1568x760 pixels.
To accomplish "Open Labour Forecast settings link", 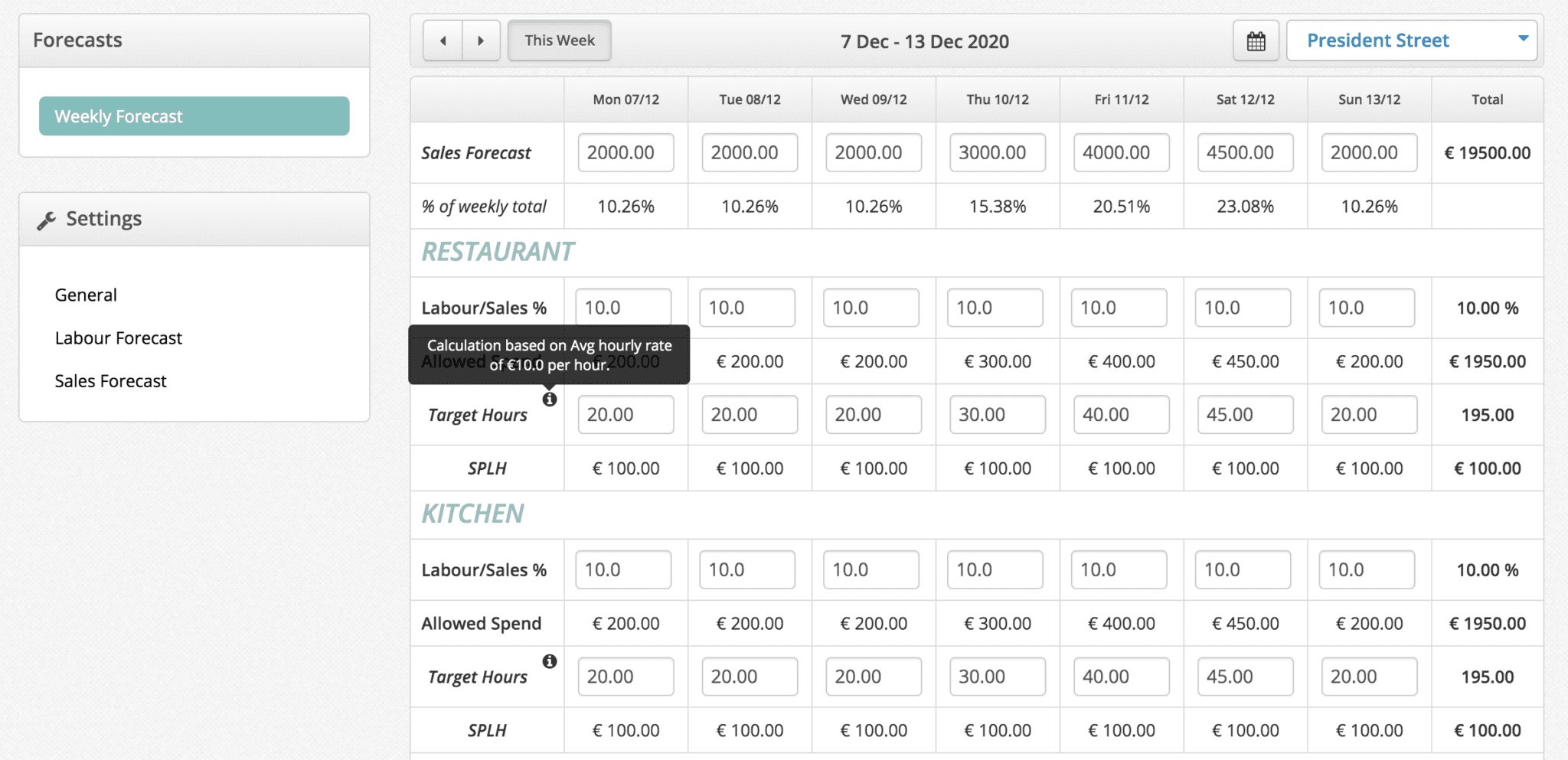I will (119, 338).
